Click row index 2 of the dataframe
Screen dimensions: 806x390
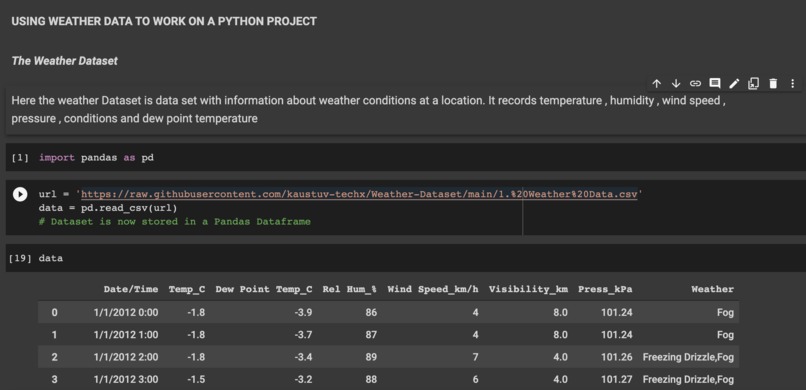(54, 357)
